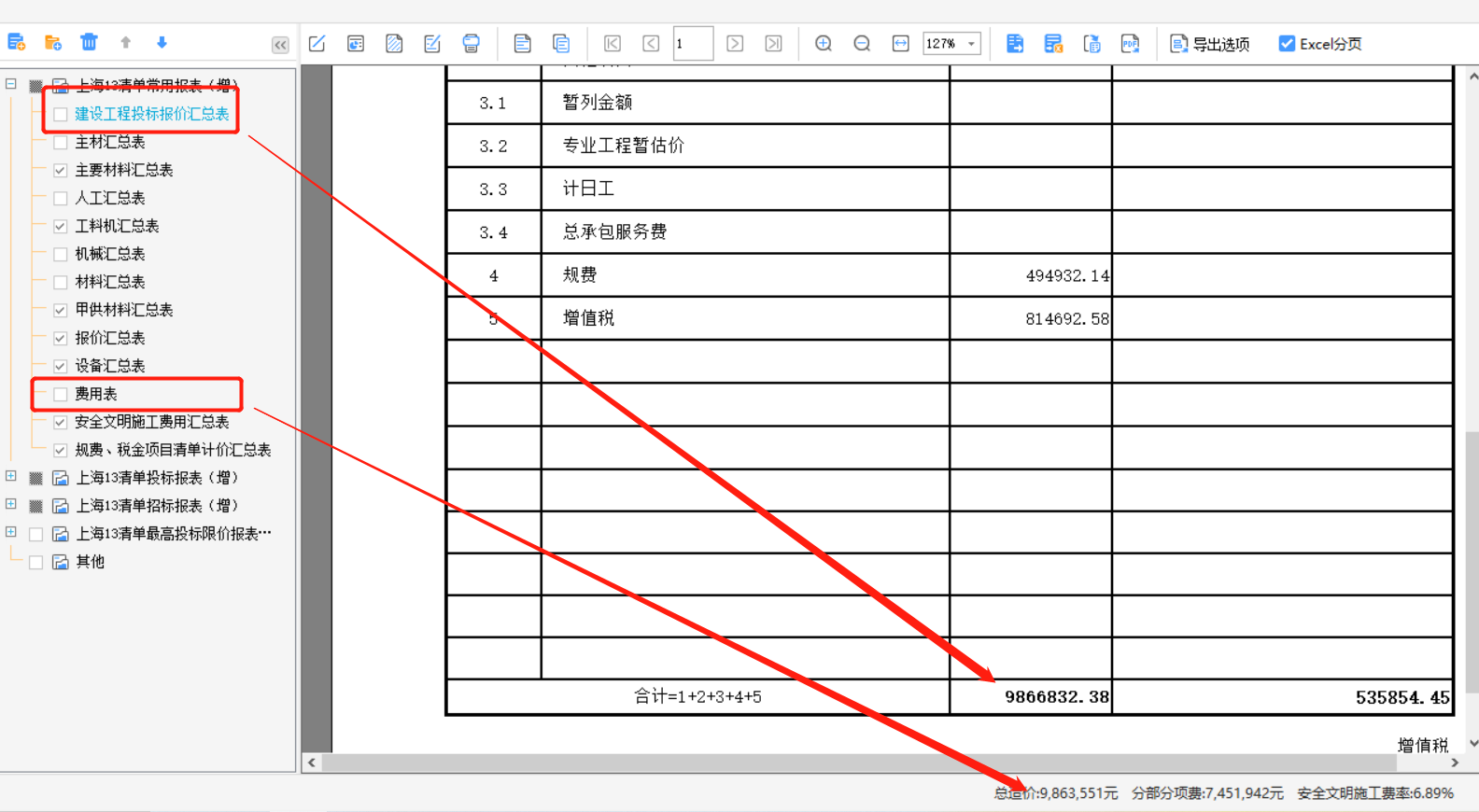Image resolution: width=1479 pixels, height=812 pixels.
Task: Go to last page
Action: (x=773, y=43)
